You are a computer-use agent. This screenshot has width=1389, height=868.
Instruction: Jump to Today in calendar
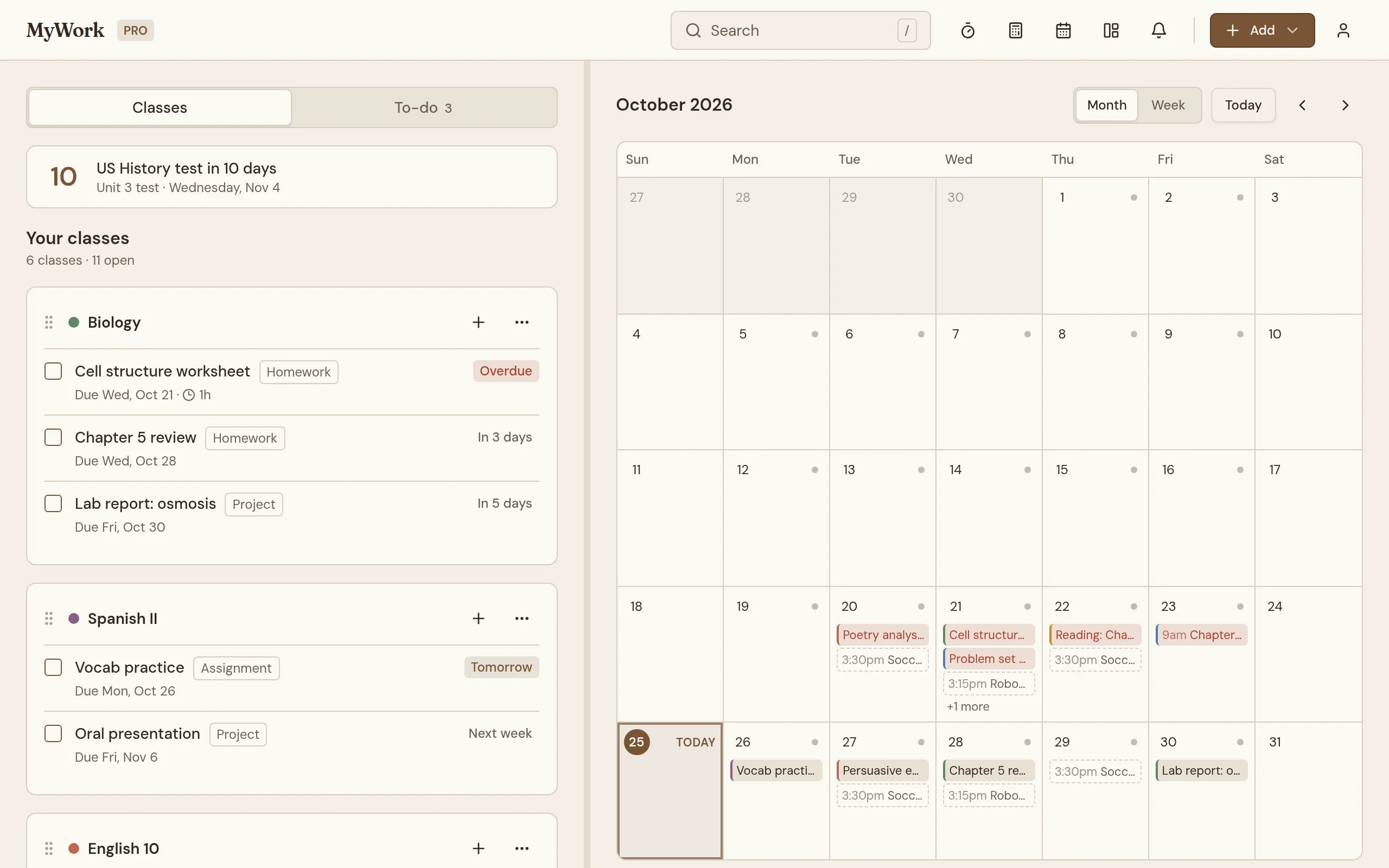click(x=1243, y=105)
